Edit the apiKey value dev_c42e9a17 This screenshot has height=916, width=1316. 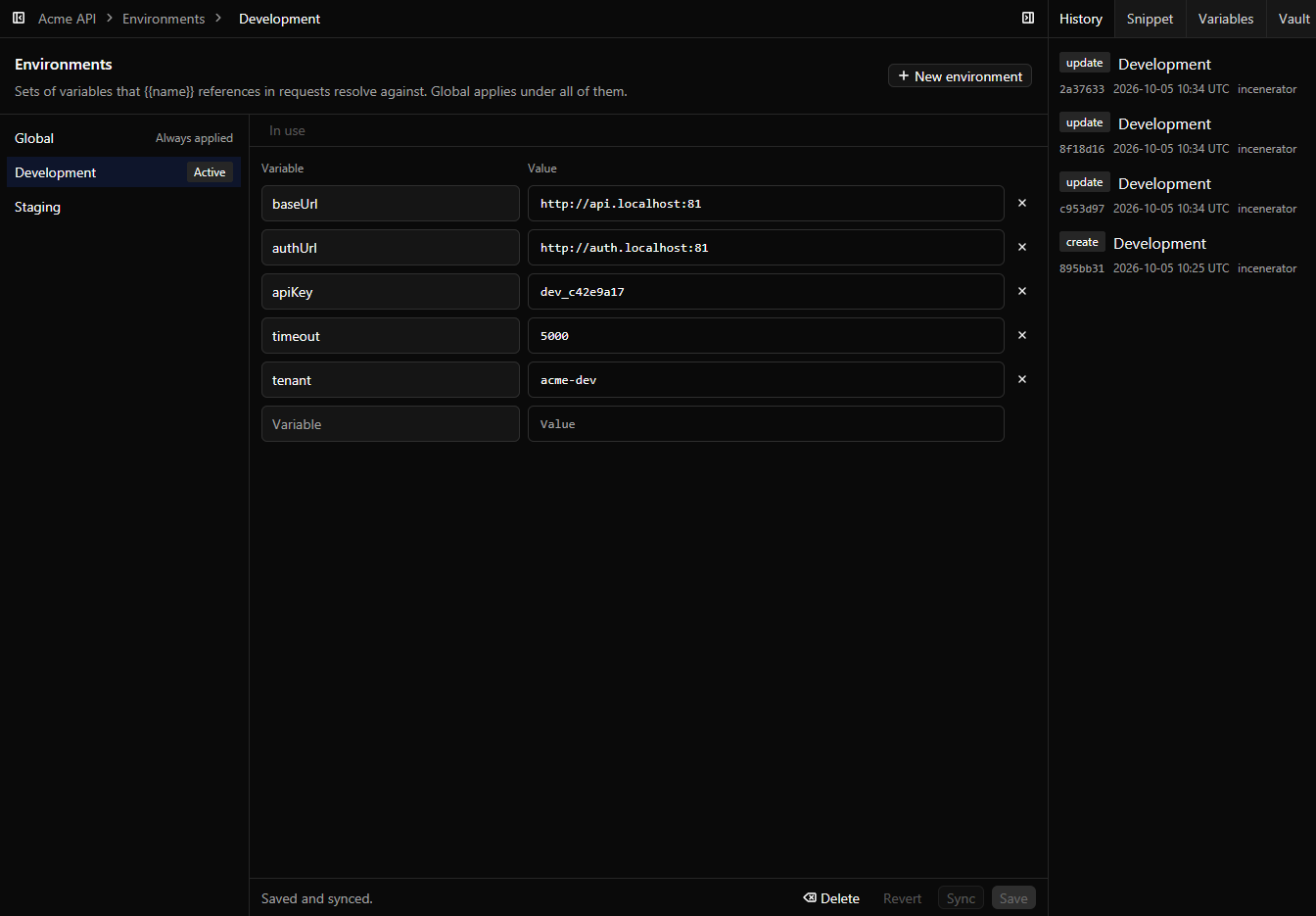click(x=766, y=292)
